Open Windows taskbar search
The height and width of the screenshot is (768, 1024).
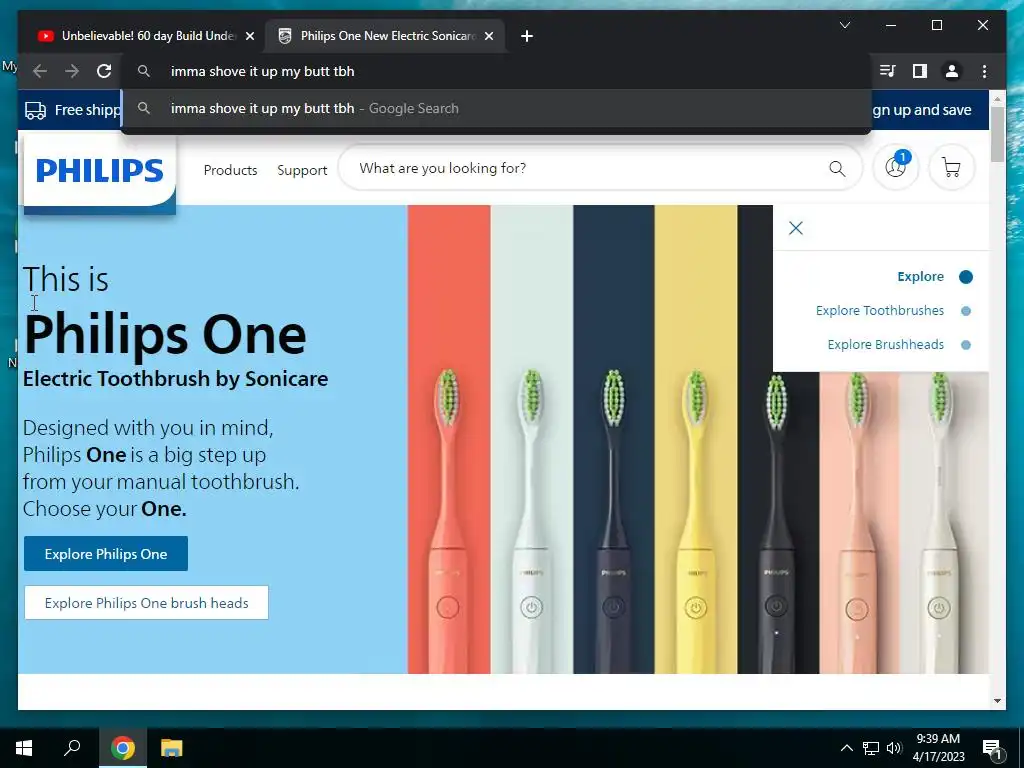[72, 748]
